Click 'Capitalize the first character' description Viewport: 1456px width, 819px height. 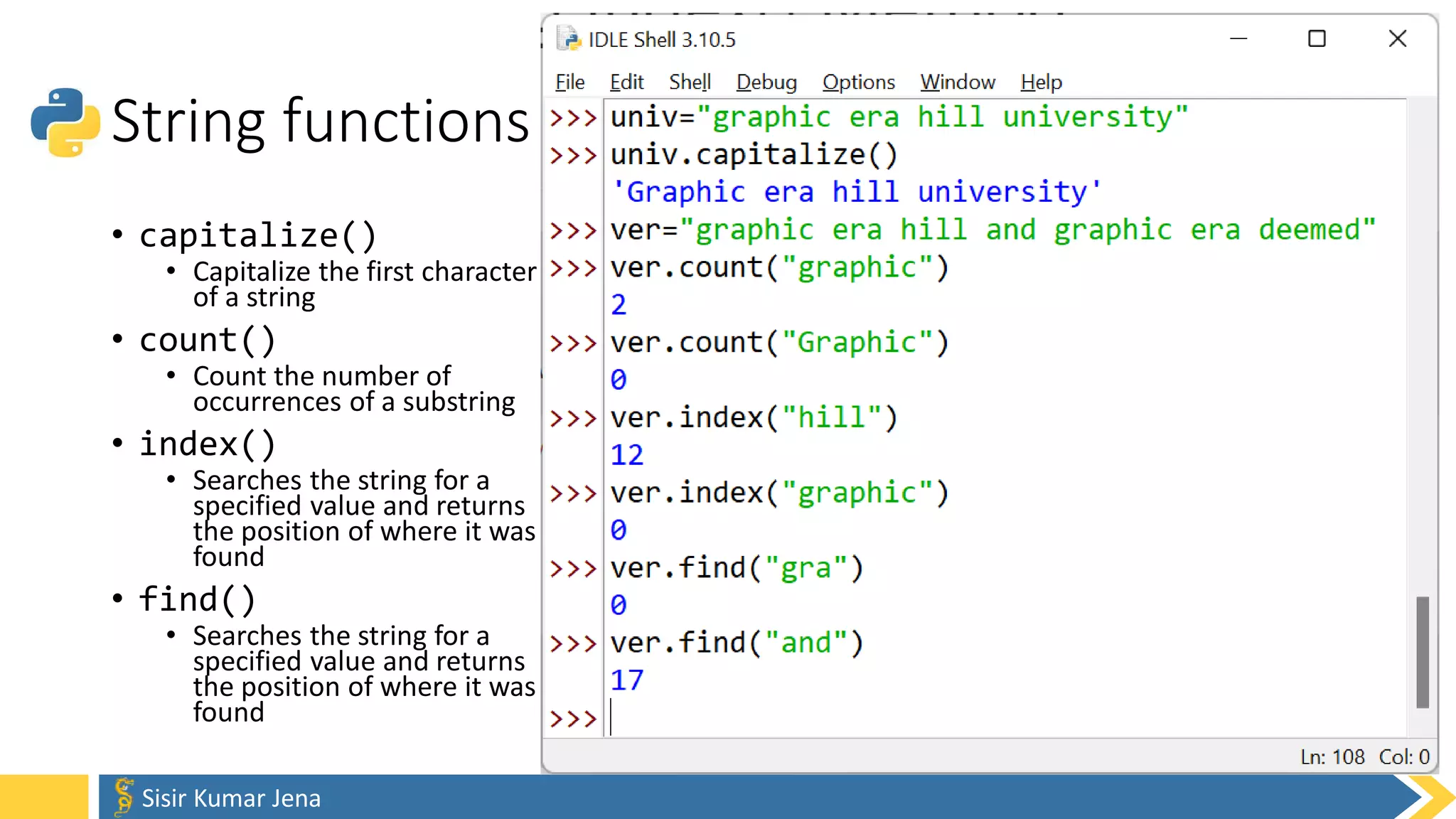[364, 284]
